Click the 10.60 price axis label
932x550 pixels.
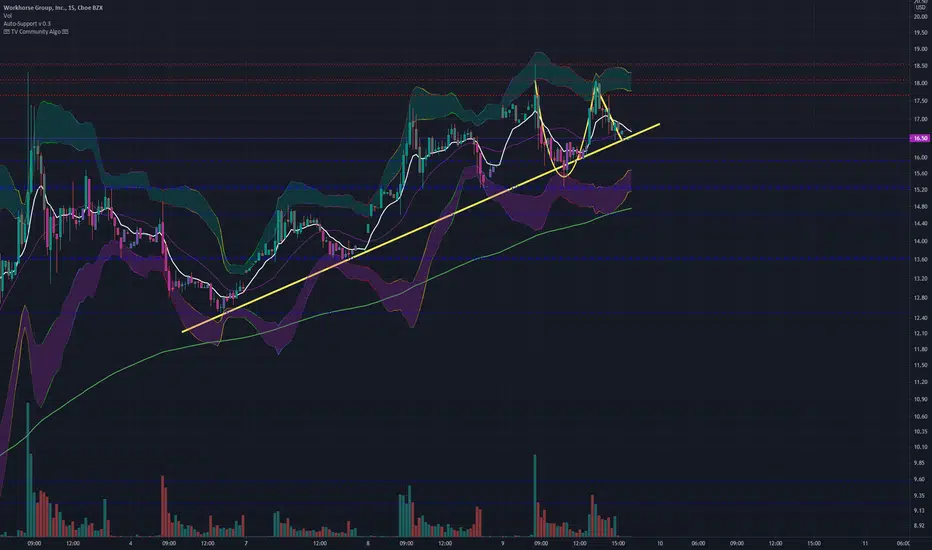(920, 417)
